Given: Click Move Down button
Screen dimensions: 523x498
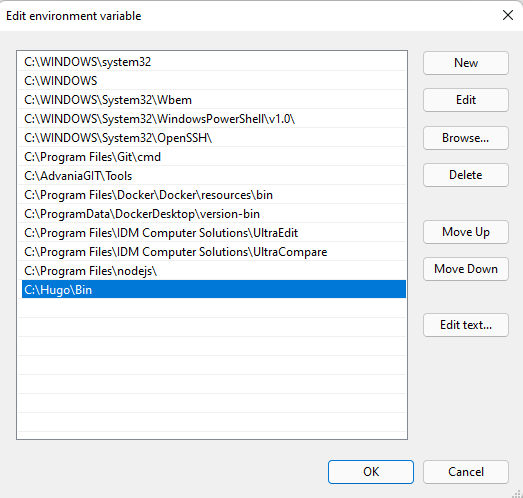Looking at the screenshot, I should [466, 269].
